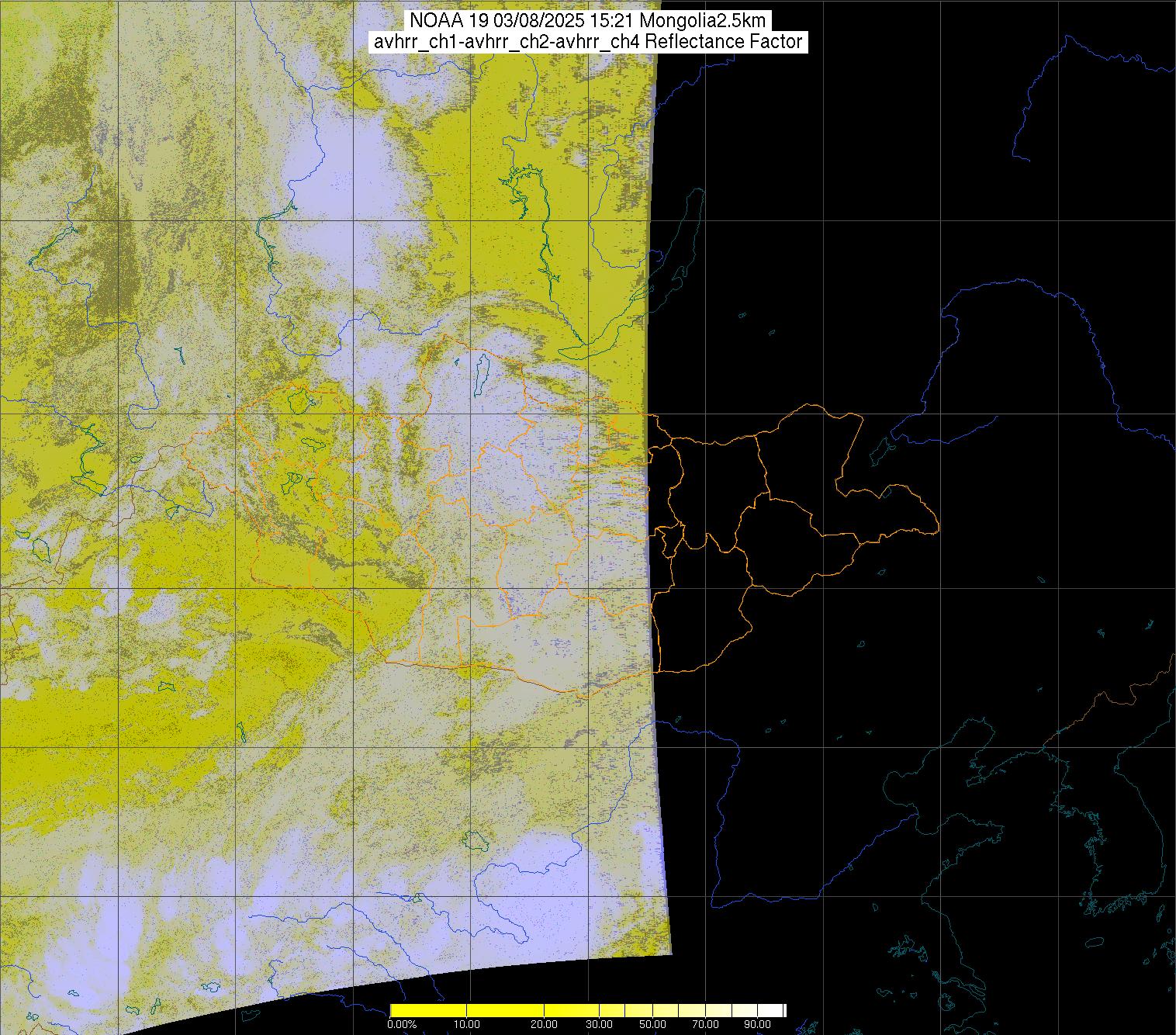Image resolution: width=1176 pixels, height=1035 pixels.
Task: Pick the pale yellow 50–60 color bar segment
Action: tap(665, 1010)
